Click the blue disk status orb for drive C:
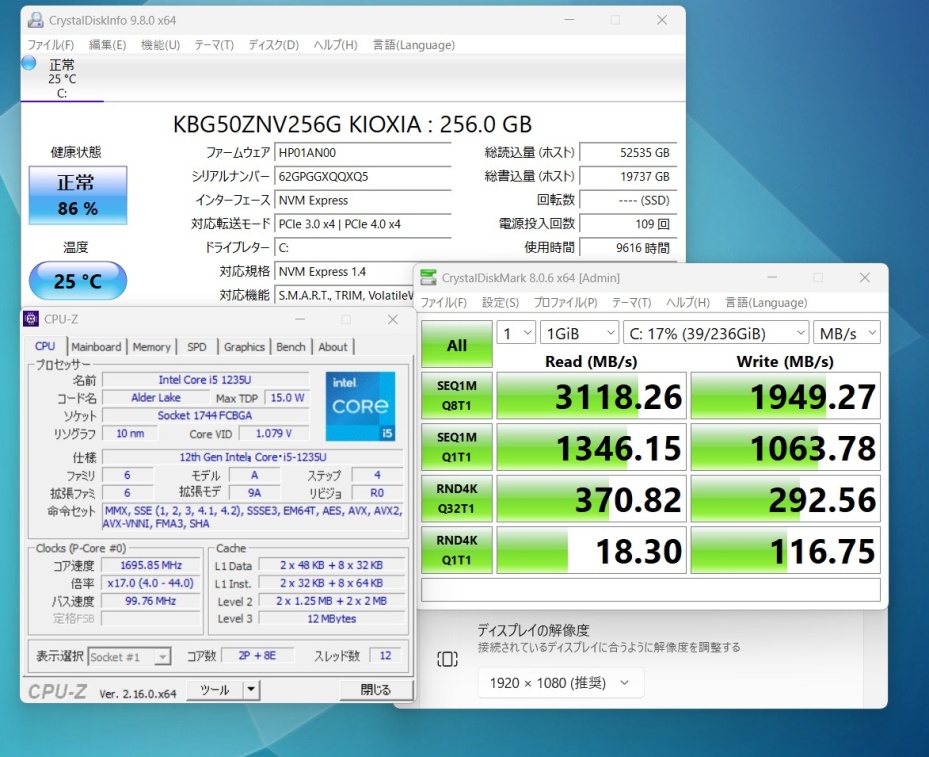 [29, 63]
